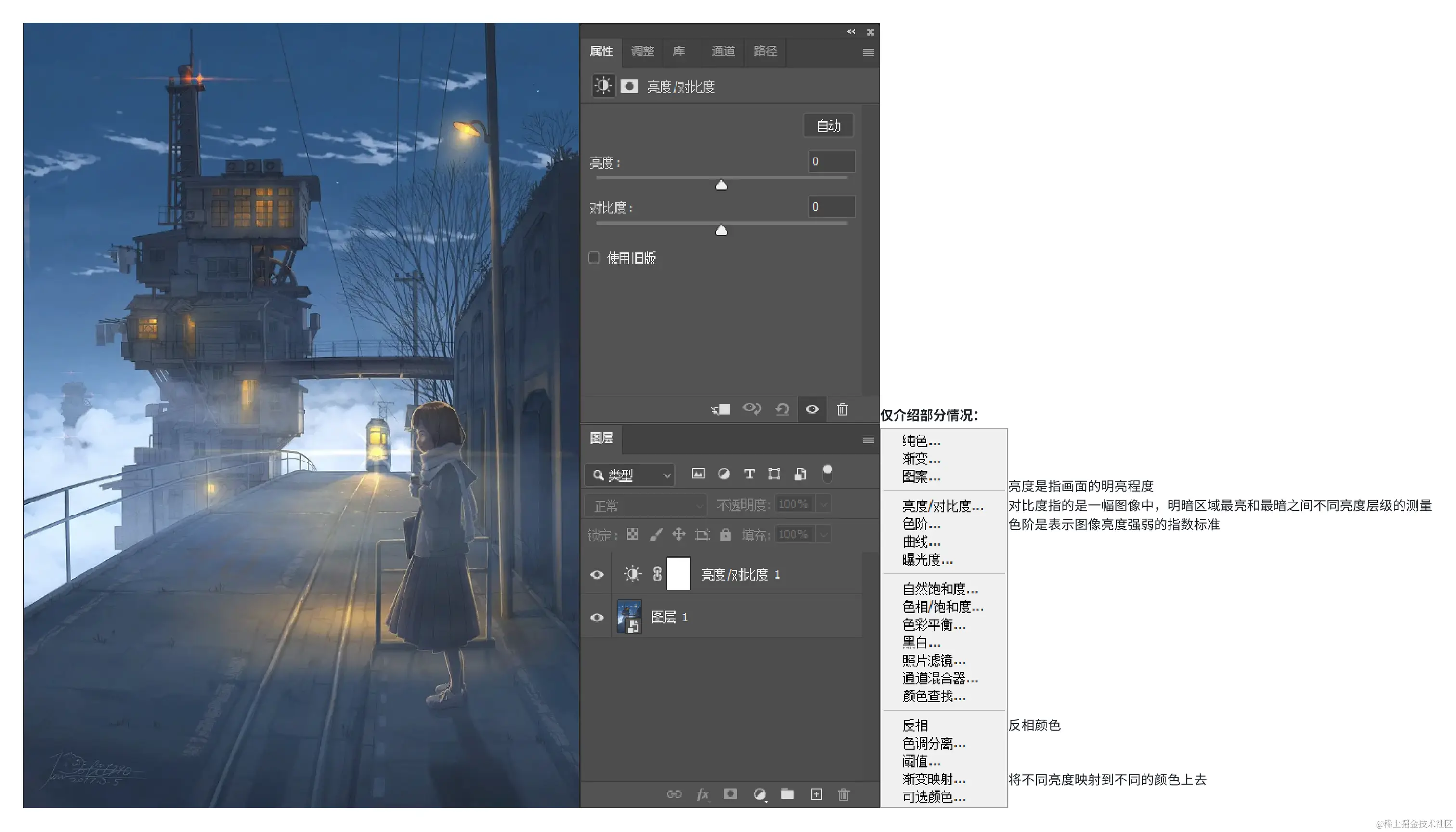
Task: Switch to the 通道 tab
Action: click(722, 52)
